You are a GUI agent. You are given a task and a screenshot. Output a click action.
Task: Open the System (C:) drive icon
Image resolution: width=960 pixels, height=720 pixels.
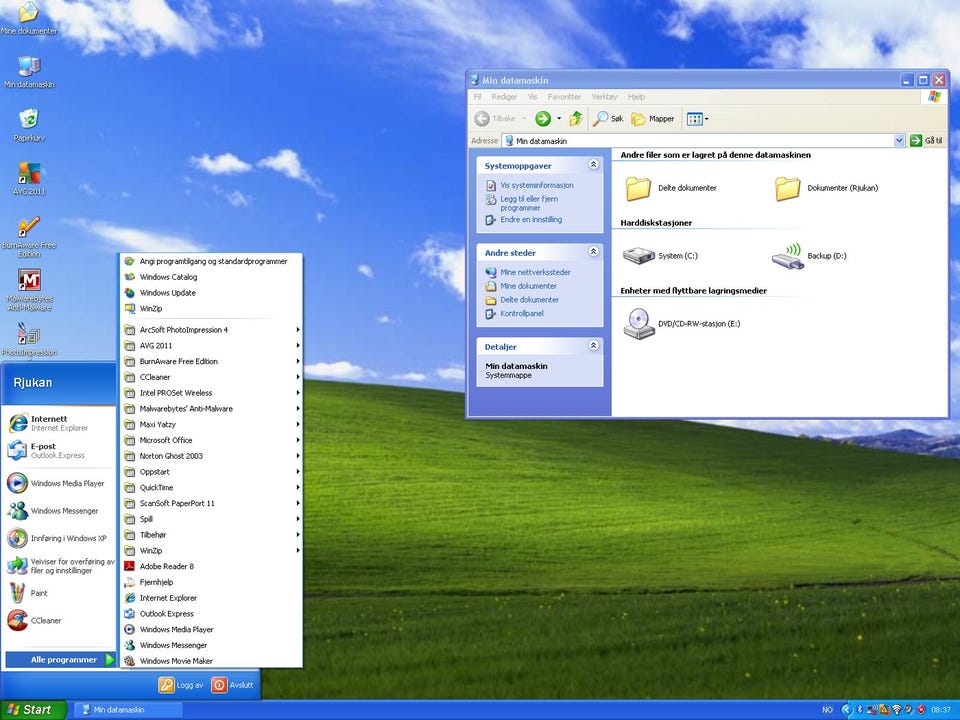pos(638,256)
